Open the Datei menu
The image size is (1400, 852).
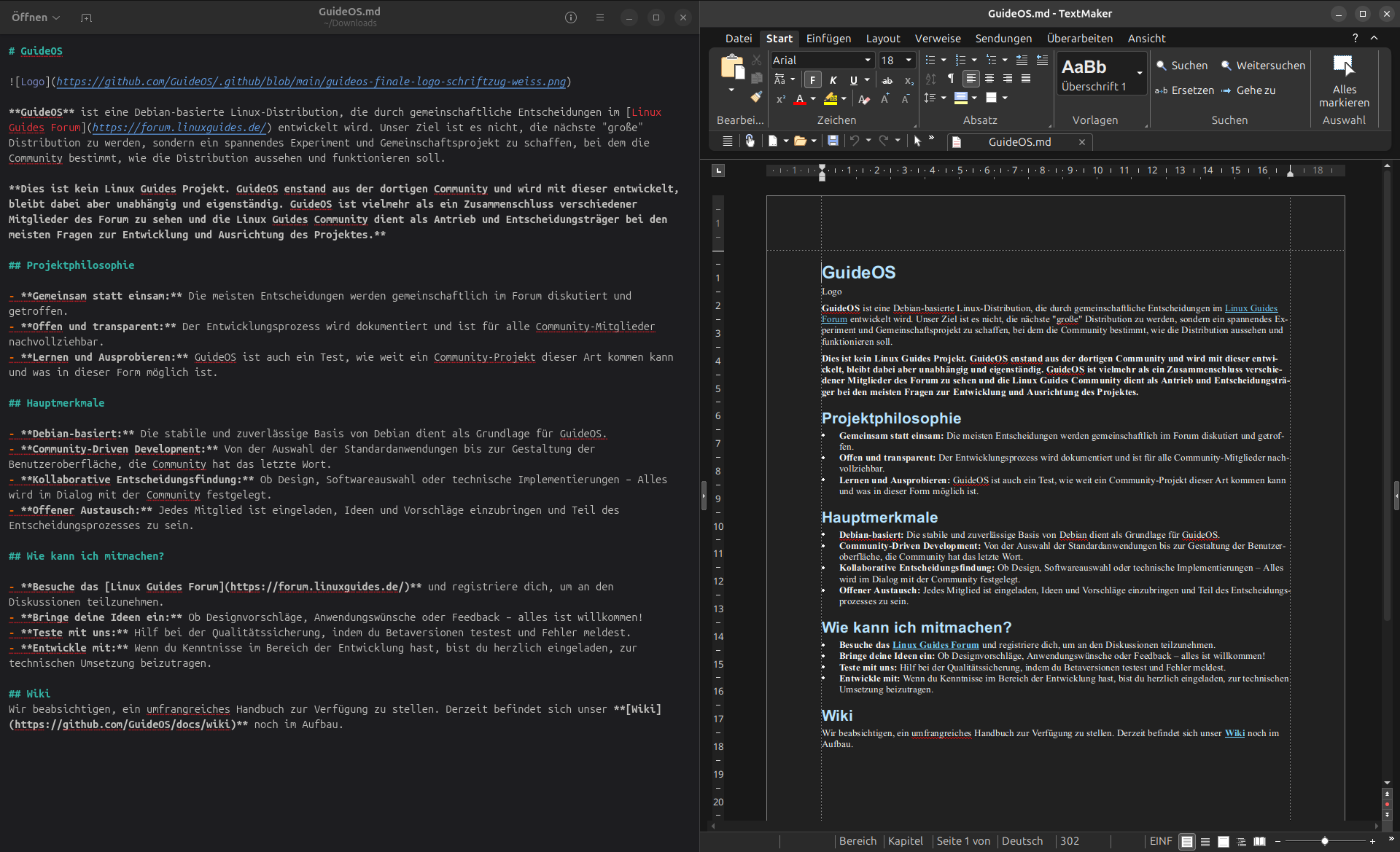[x=739, y=39]
